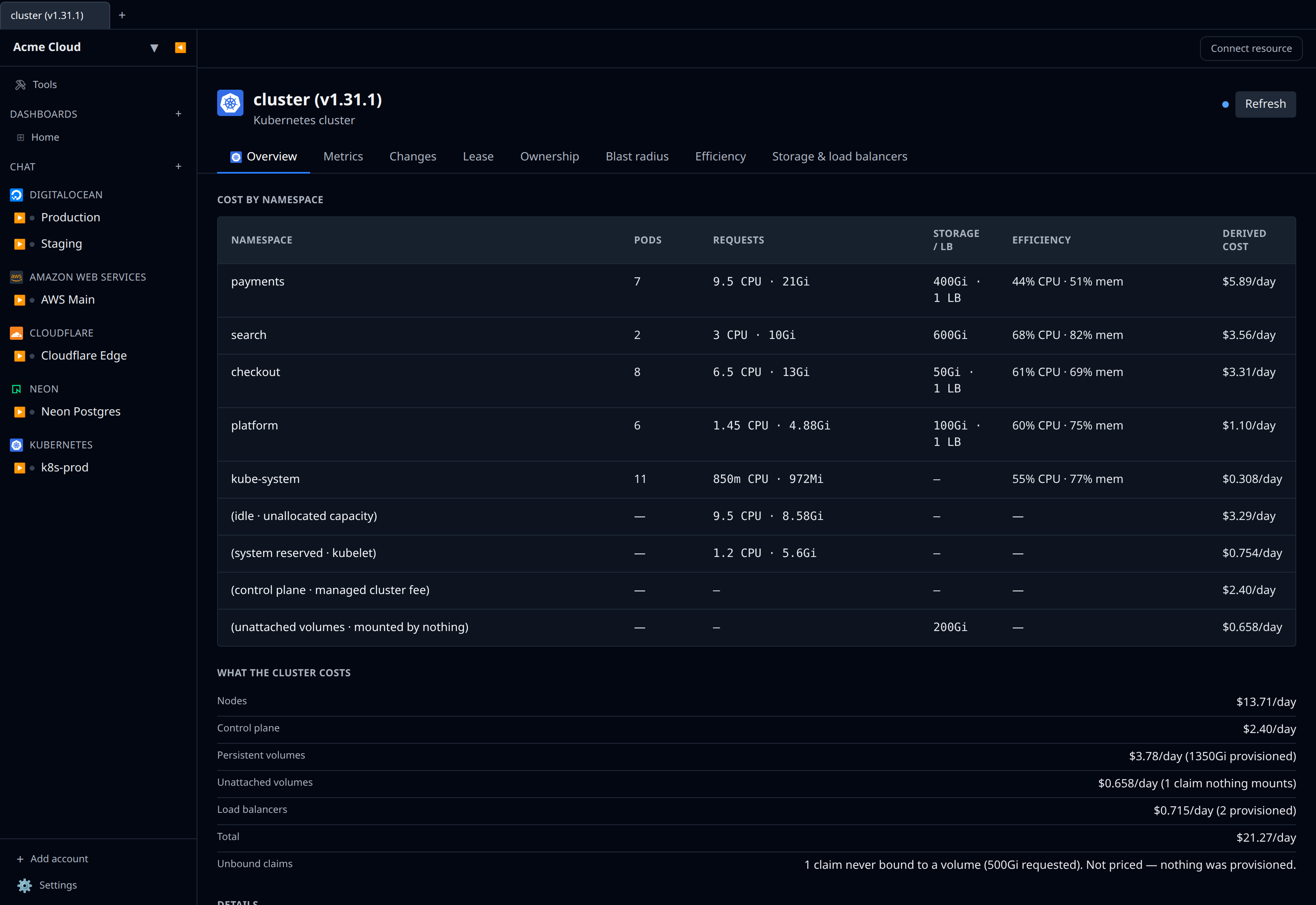Open the Acme Cloud workspace dropdown arrow
Screen dimensions: 1316x905
click(x=154, y=48)
